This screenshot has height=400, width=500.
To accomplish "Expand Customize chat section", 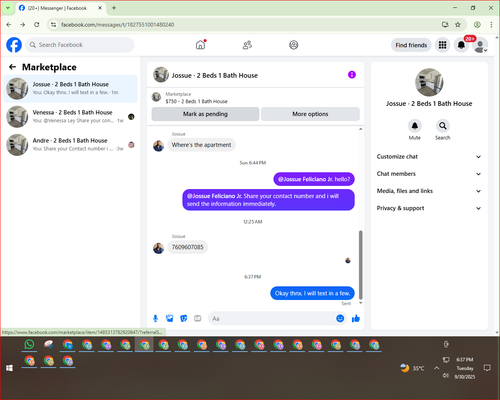I will pos(429,157).
